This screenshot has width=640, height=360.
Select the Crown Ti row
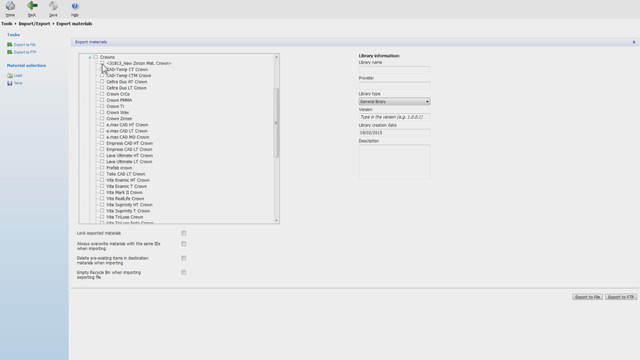click(x=115, y=106)
